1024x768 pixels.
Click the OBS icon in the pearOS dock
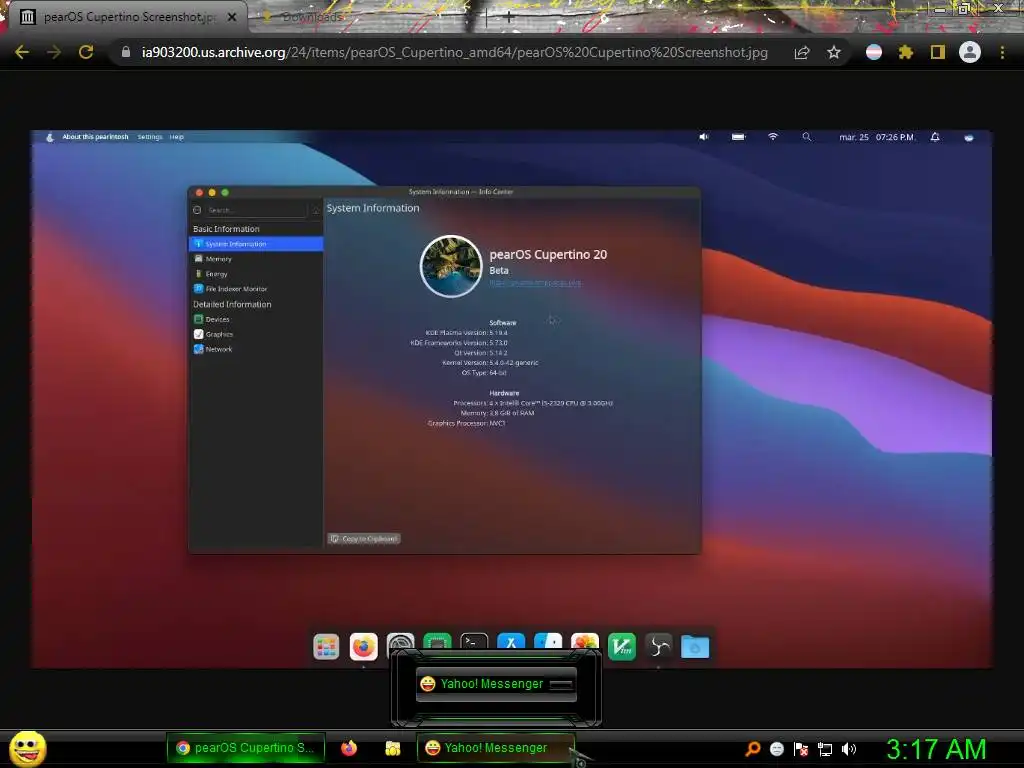[658, 647]
